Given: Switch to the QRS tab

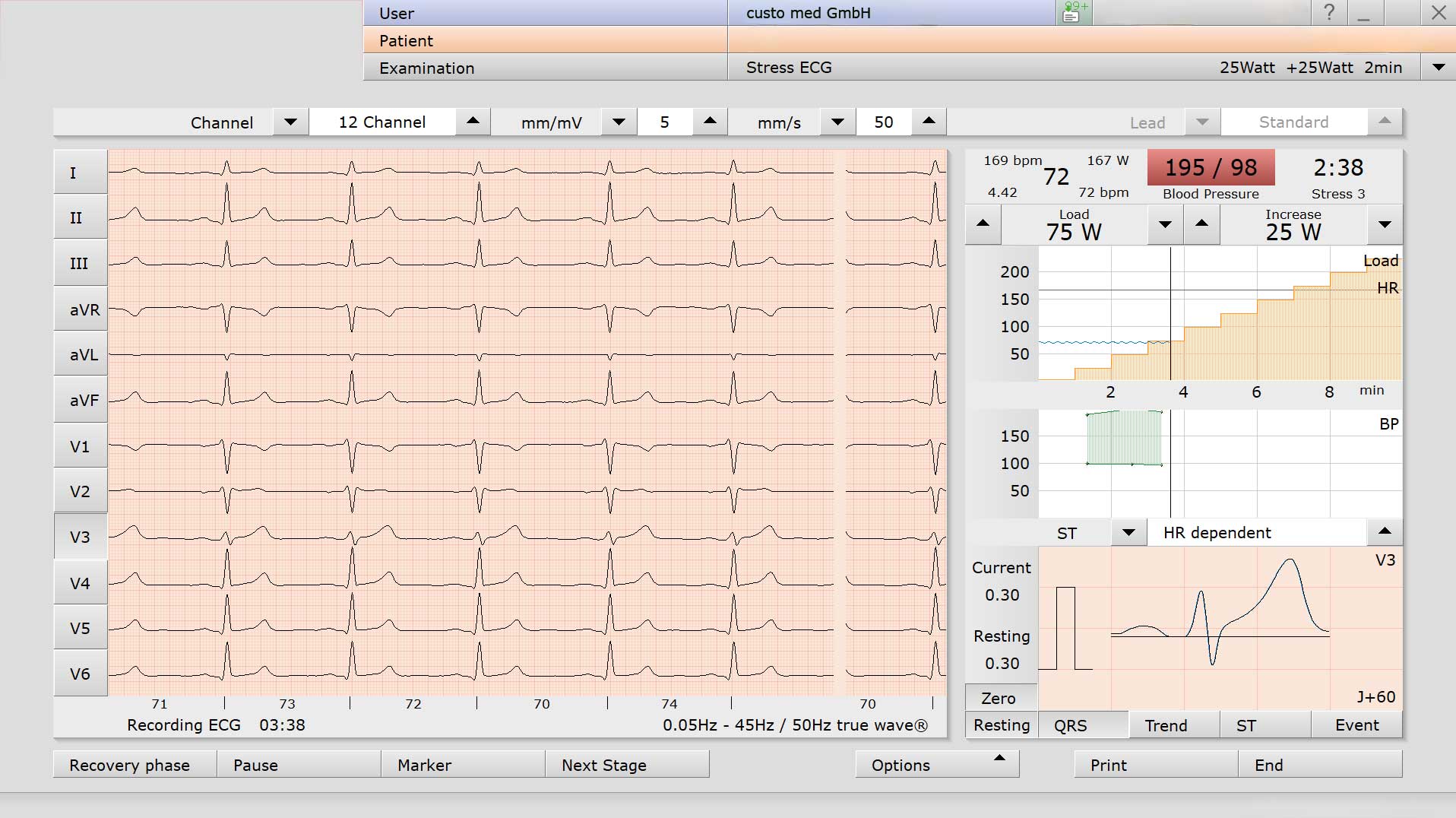Looking at the screenshot, I should tap(1082, 725).
